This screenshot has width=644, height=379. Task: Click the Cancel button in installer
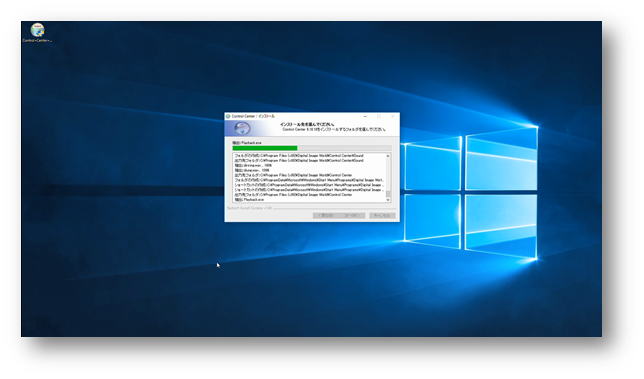tap(382, 215)
